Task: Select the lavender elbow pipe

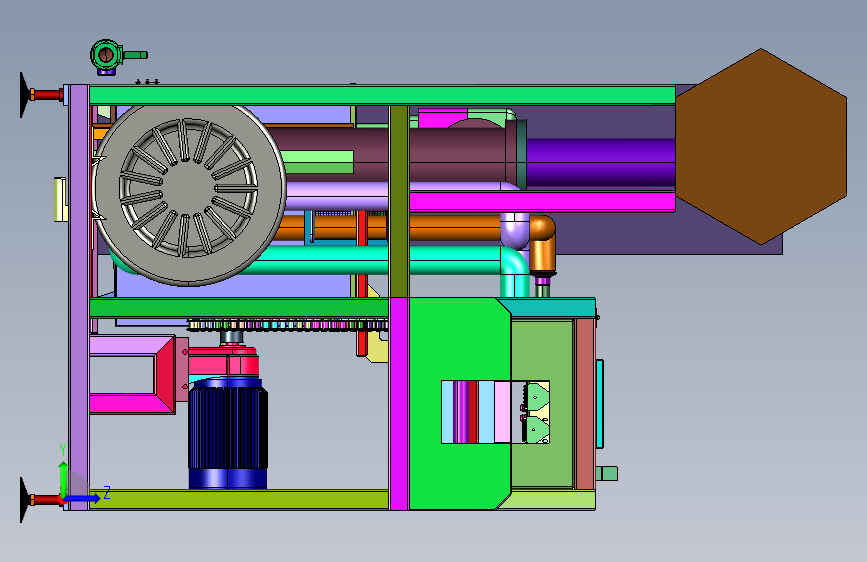Action: coord(514,231)
